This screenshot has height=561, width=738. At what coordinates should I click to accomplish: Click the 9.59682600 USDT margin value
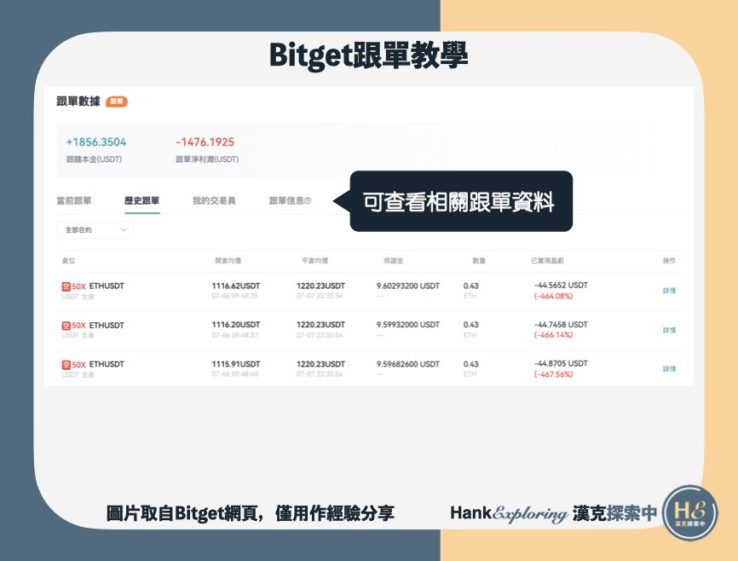[408, 364]
